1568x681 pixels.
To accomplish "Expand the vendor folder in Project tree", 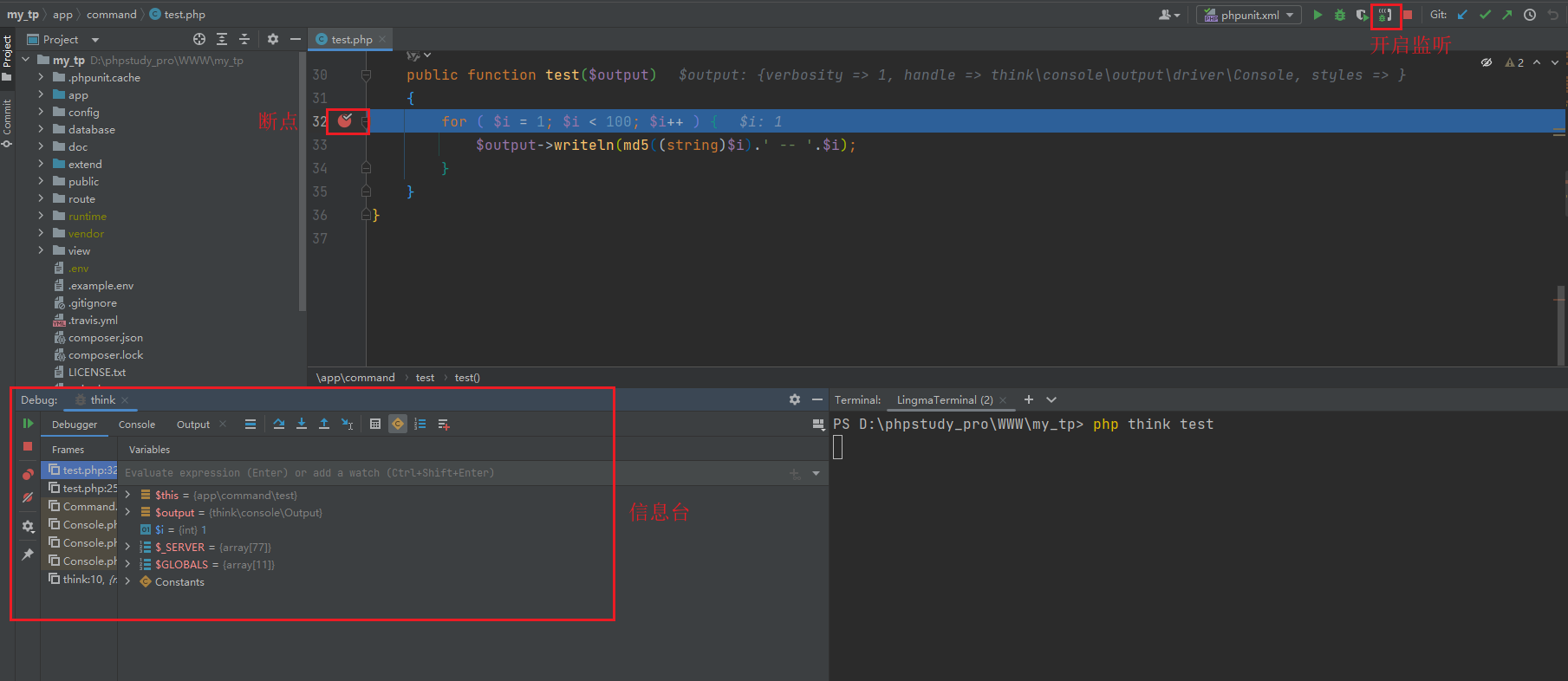I will tap(41, 233).
